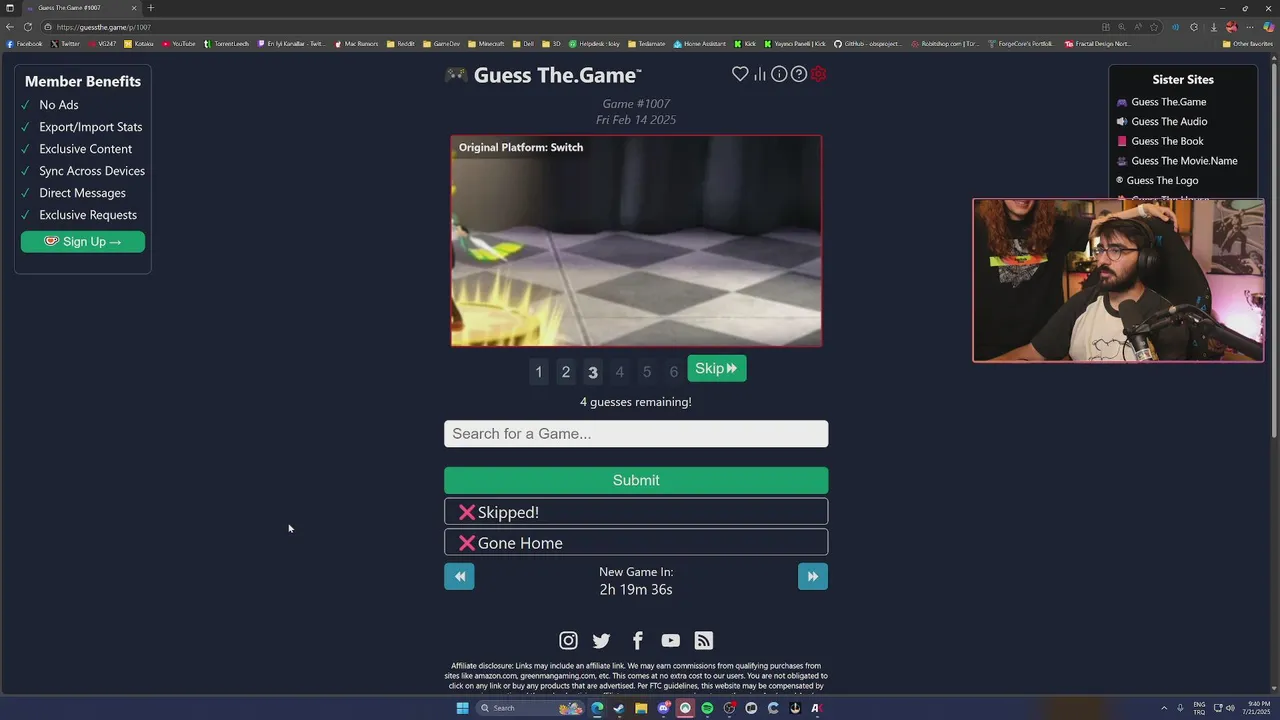This screenshot has width=1280, height=720.
Task: Show hidden tray icons chevron
Action: (1164, 708)
